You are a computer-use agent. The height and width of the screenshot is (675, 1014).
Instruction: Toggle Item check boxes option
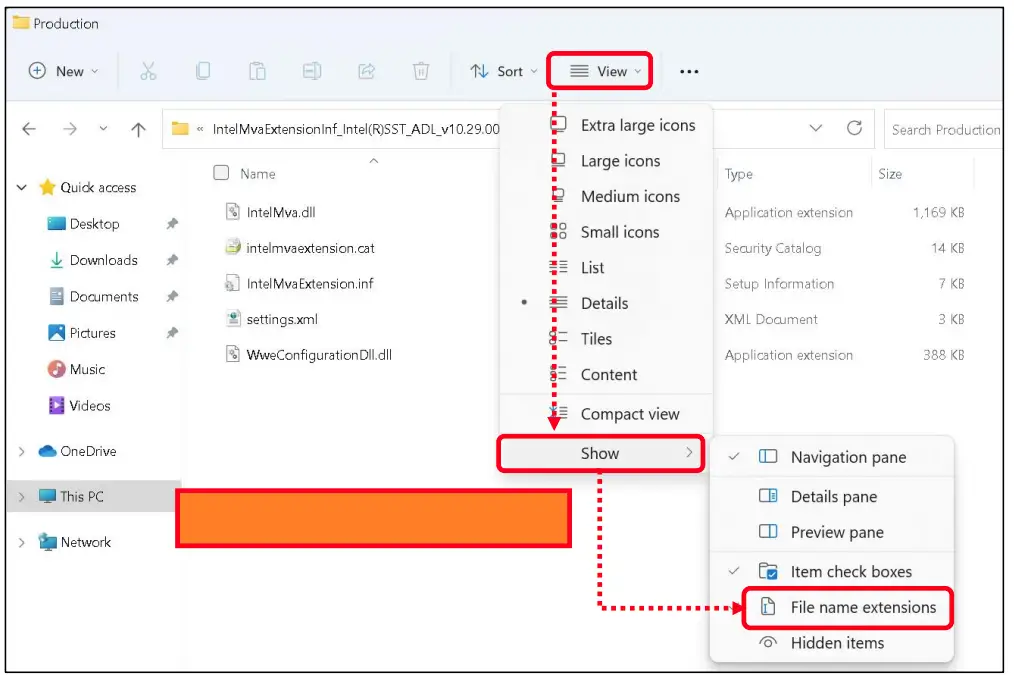(x=832, y=572)
